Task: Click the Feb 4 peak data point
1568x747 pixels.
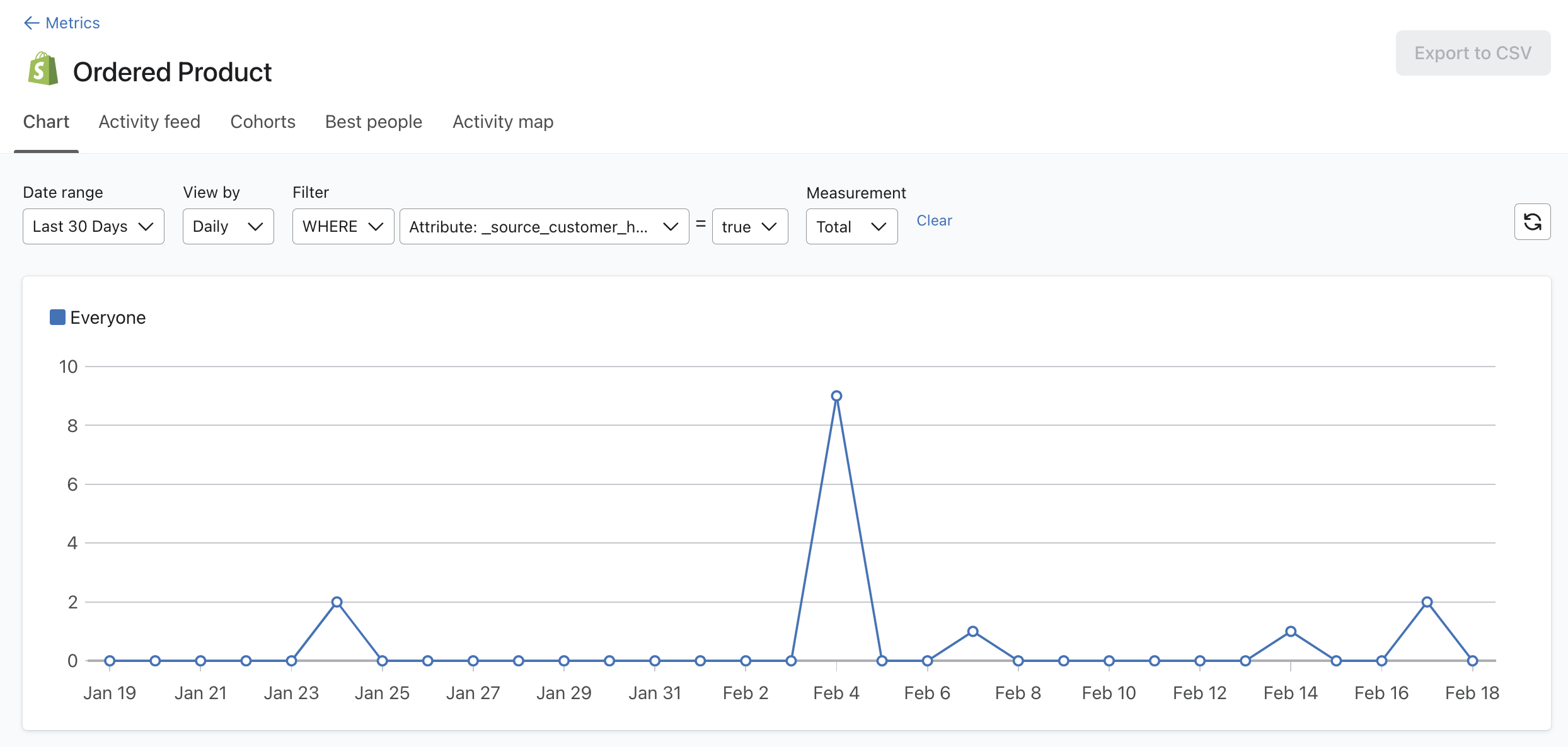Action: 837,395
